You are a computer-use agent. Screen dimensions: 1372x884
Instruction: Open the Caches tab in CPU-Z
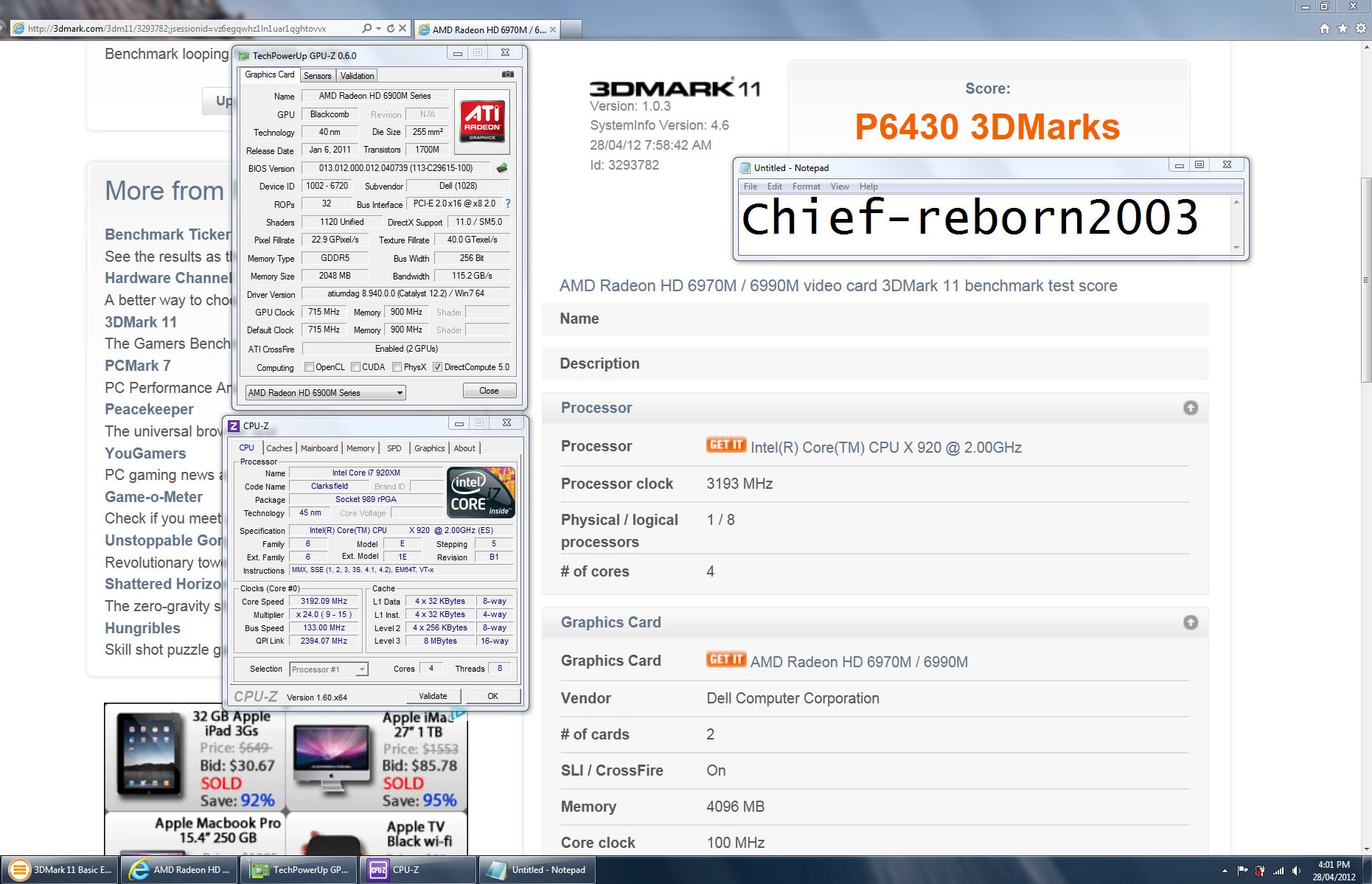279,448
